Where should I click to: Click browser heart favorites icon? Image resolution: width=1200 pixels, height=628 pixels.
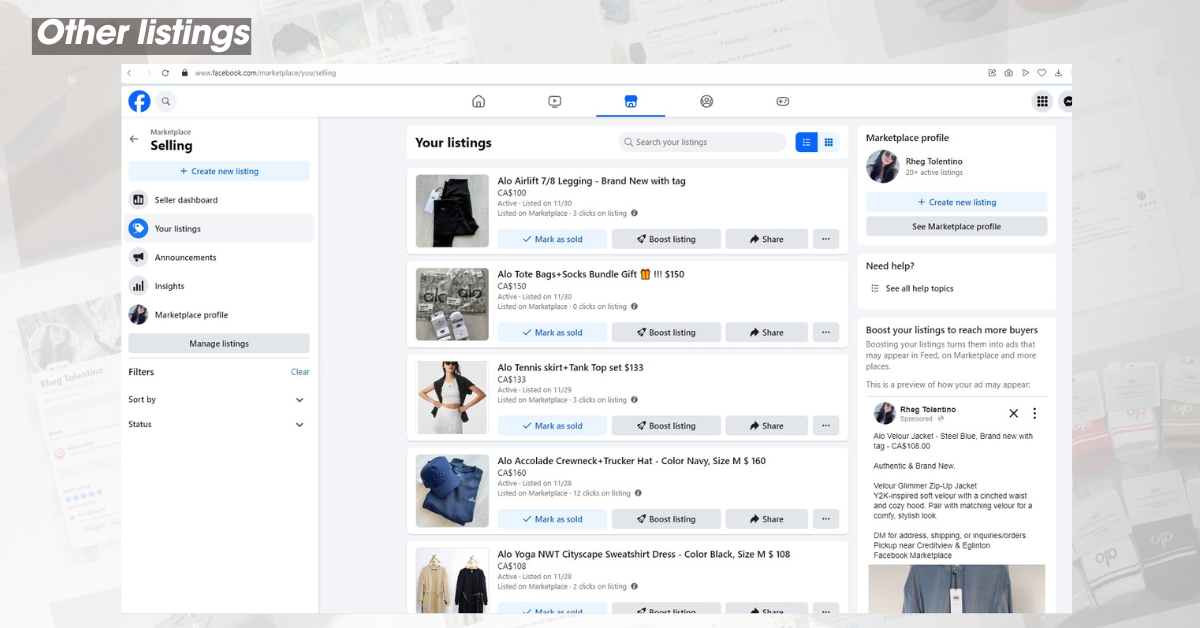click(1041, 73)
